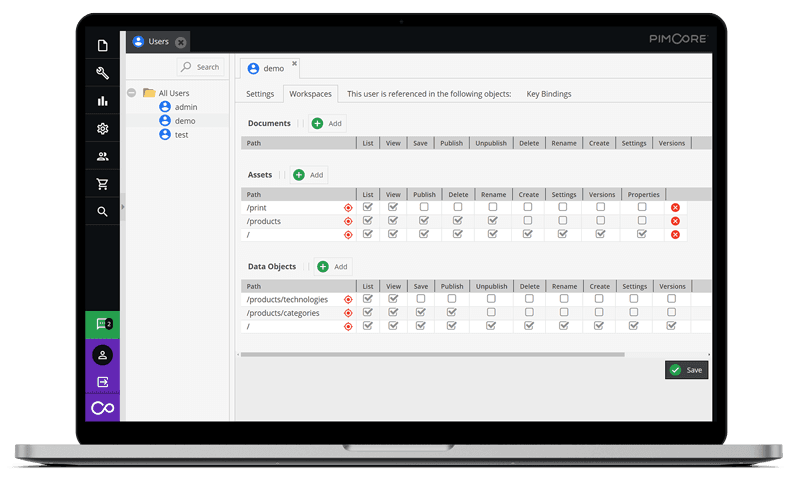Toggle List checkbox for /print asset
Screen dimensions: 800x487
point(367,207)
